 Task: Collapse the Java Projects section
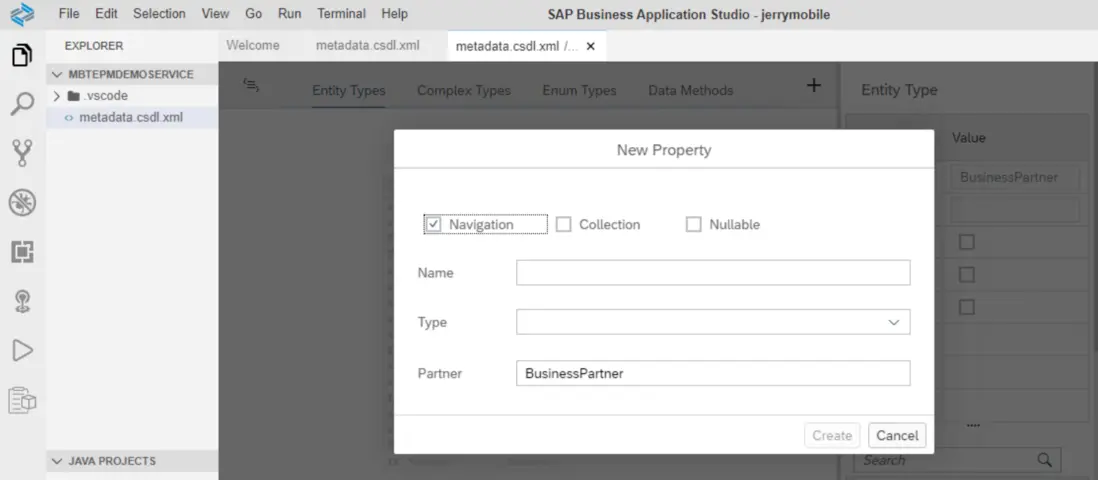57,461
